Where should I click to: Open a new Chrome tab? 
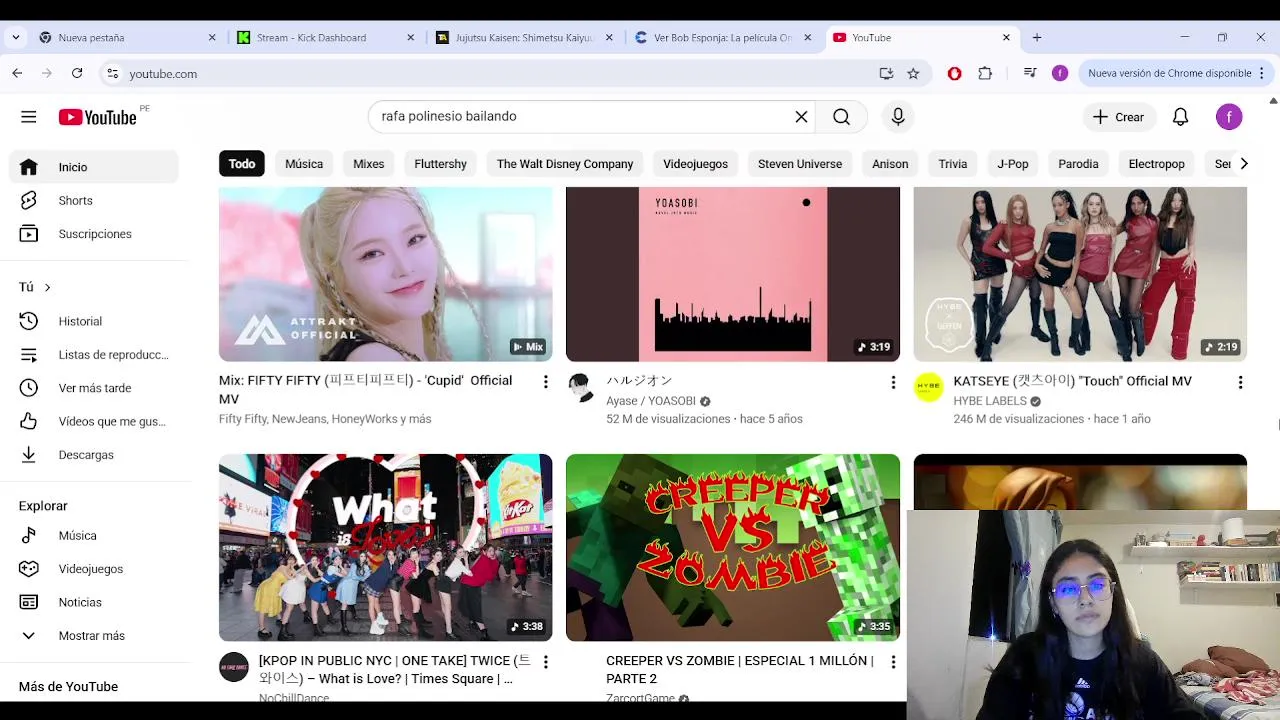pyautogui.click(x=1037, y=37)
